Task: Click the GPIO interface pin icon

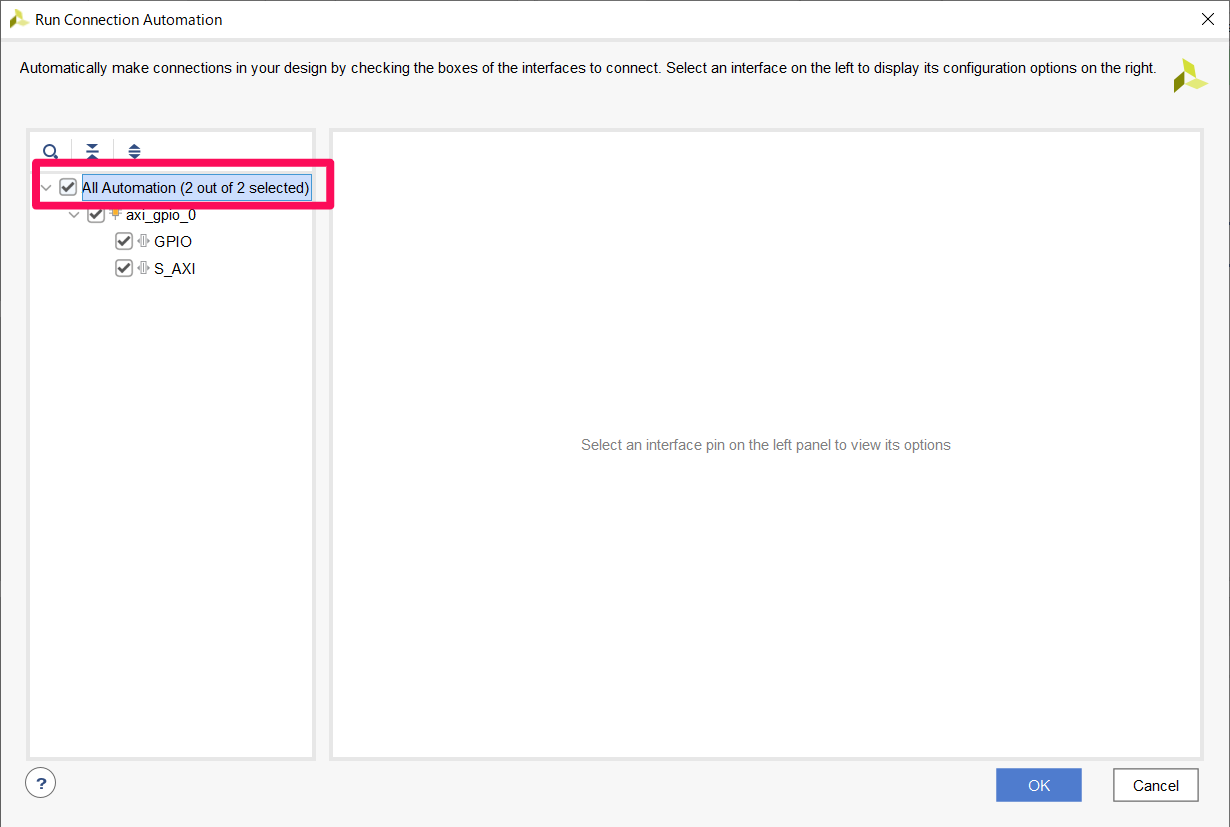Action: pyautogui.click(x=143, y=241)
